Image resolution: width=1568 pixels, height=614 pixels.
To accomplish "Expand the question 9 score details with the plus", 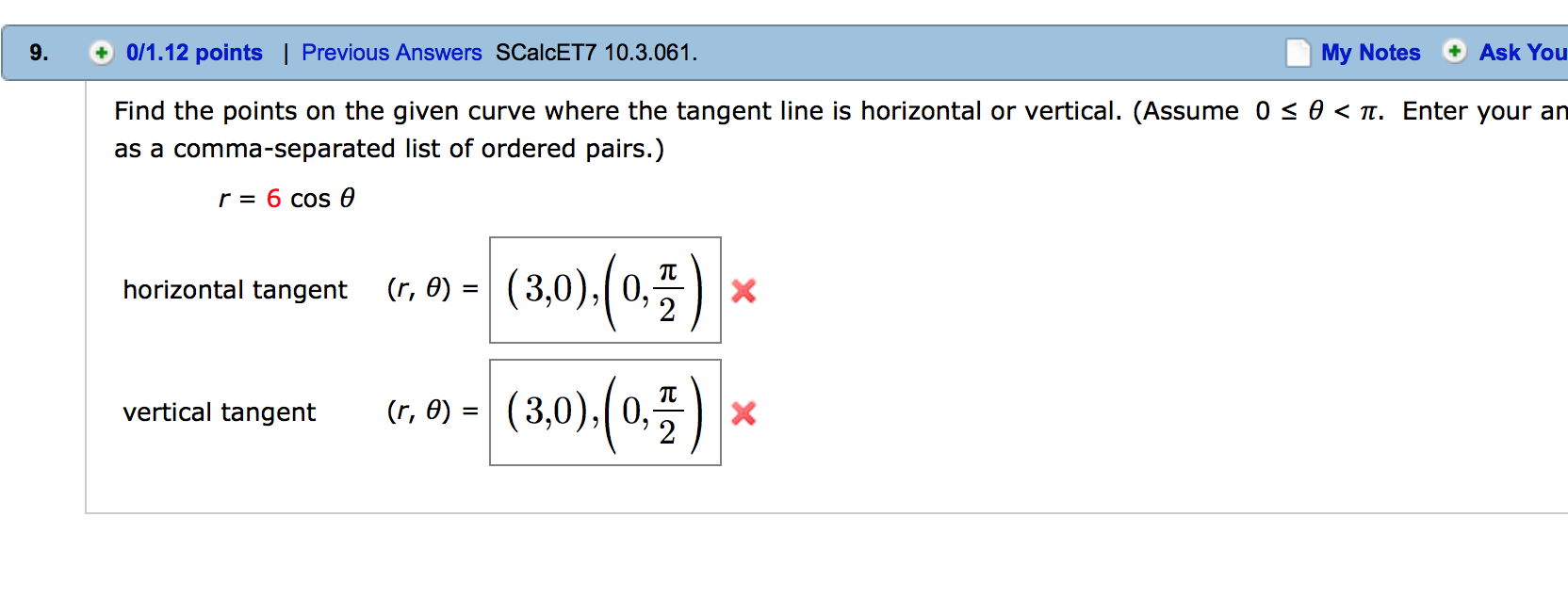I will 100,53.
